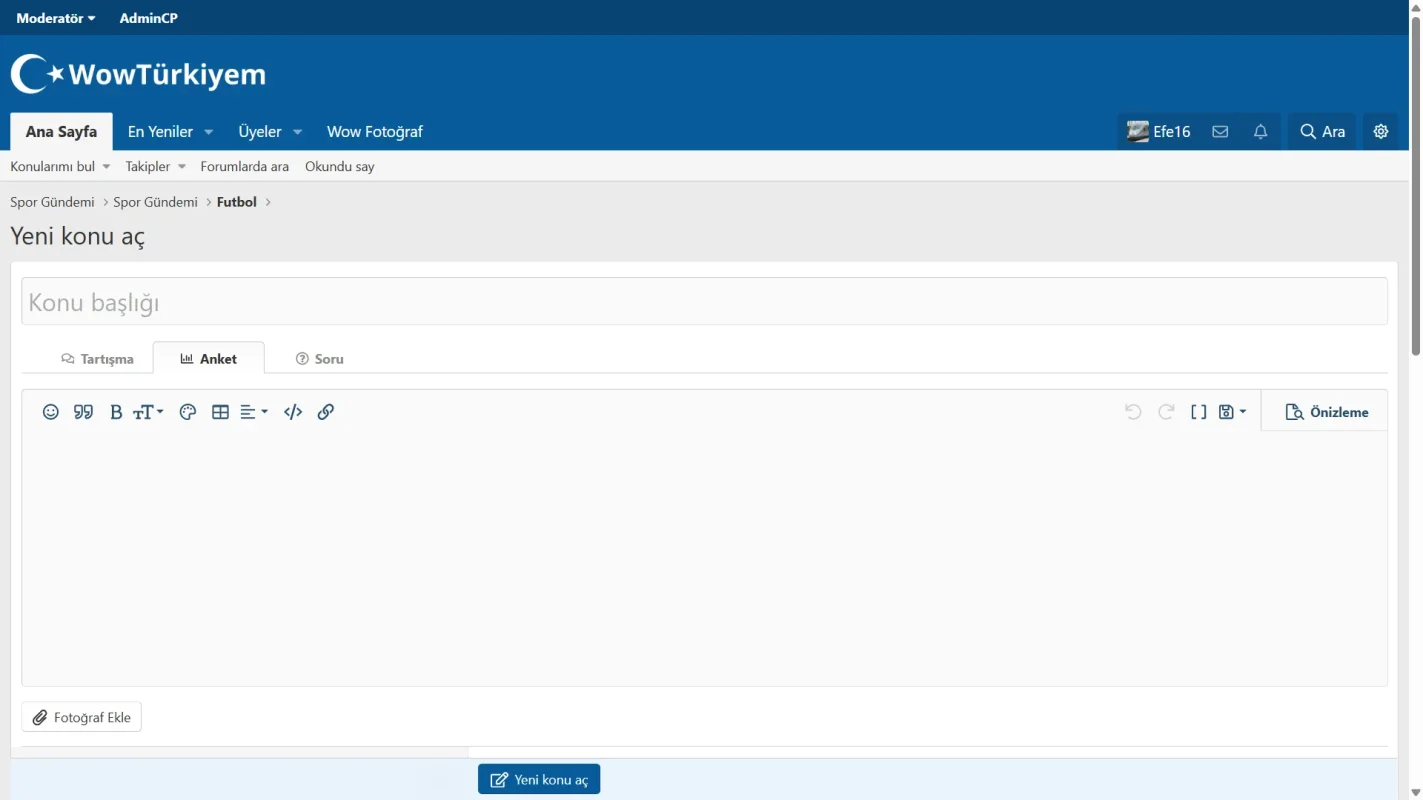Expand the text size dropdown
The image size is (1423, 800).
(149, 412)
